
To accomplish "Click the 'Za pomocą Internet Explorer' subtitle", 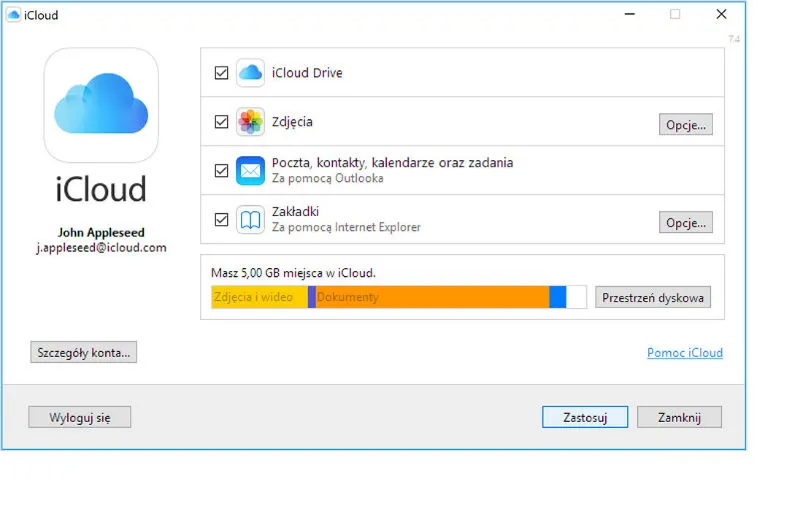I will (x=346, y=227).
